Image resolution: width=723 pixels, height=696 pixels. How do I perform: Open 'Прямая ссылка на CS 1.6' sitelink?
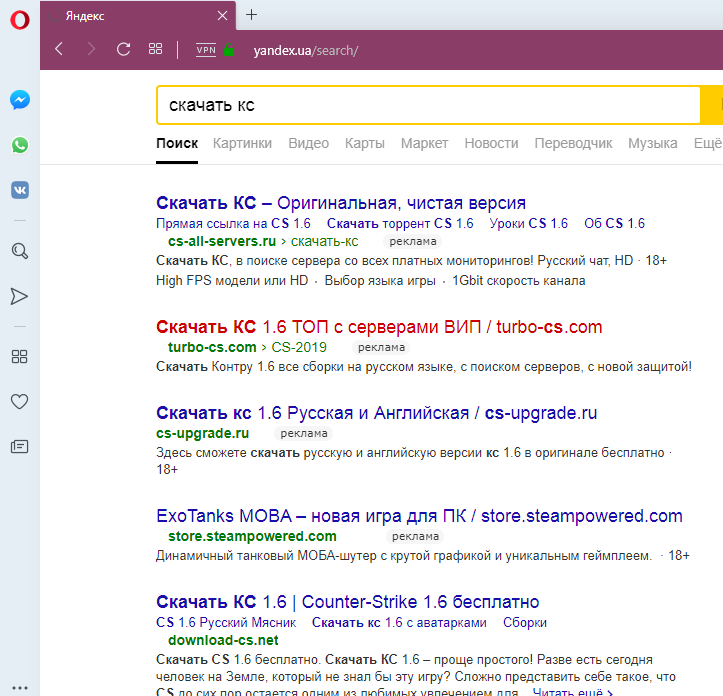[x=233, y=223]
